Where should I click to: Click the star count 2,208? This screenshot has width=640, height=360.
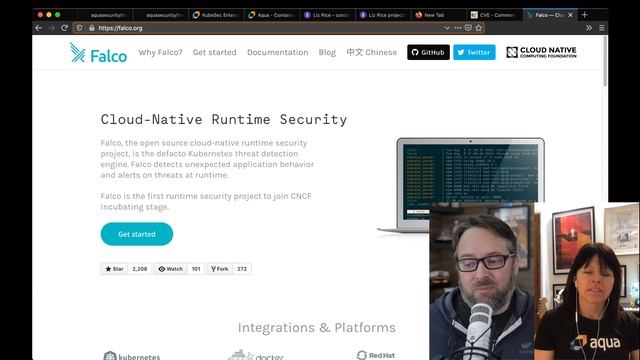coord(140,269)
